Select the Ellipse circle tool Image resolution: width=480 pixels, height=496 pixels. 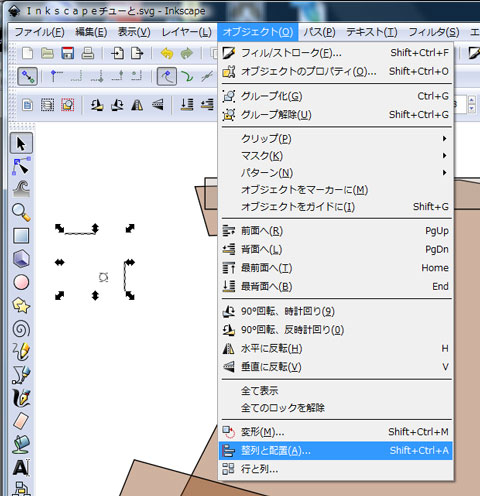coord(21,282)
